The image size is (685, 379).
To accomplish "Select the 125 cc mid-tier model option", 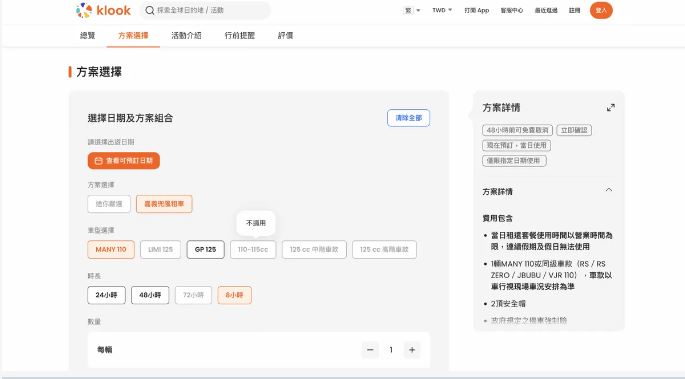I will 314,249.
